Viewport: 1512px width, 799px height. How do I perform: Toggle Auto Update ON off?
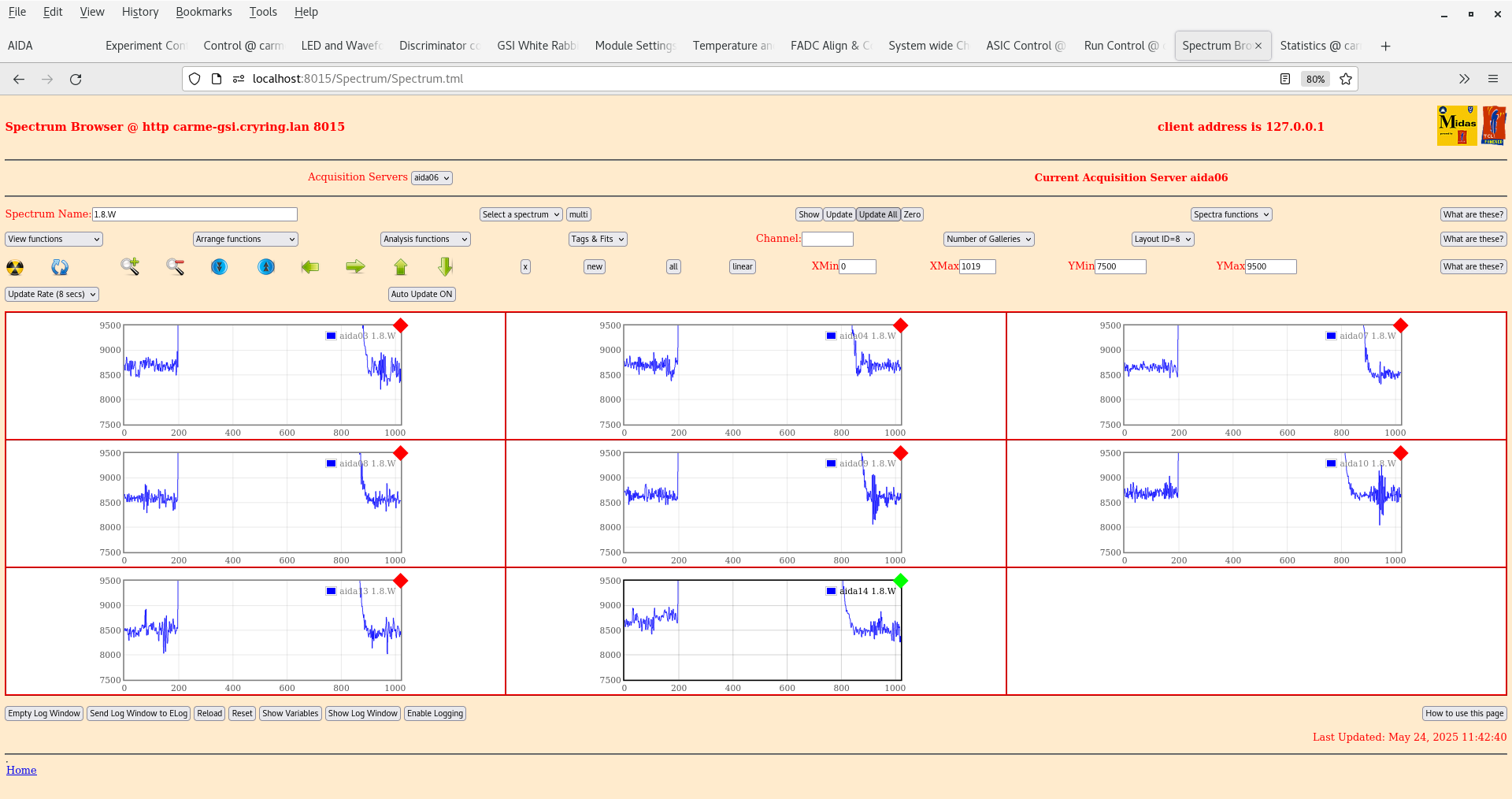pyautogui.click(x=421, y=294)
